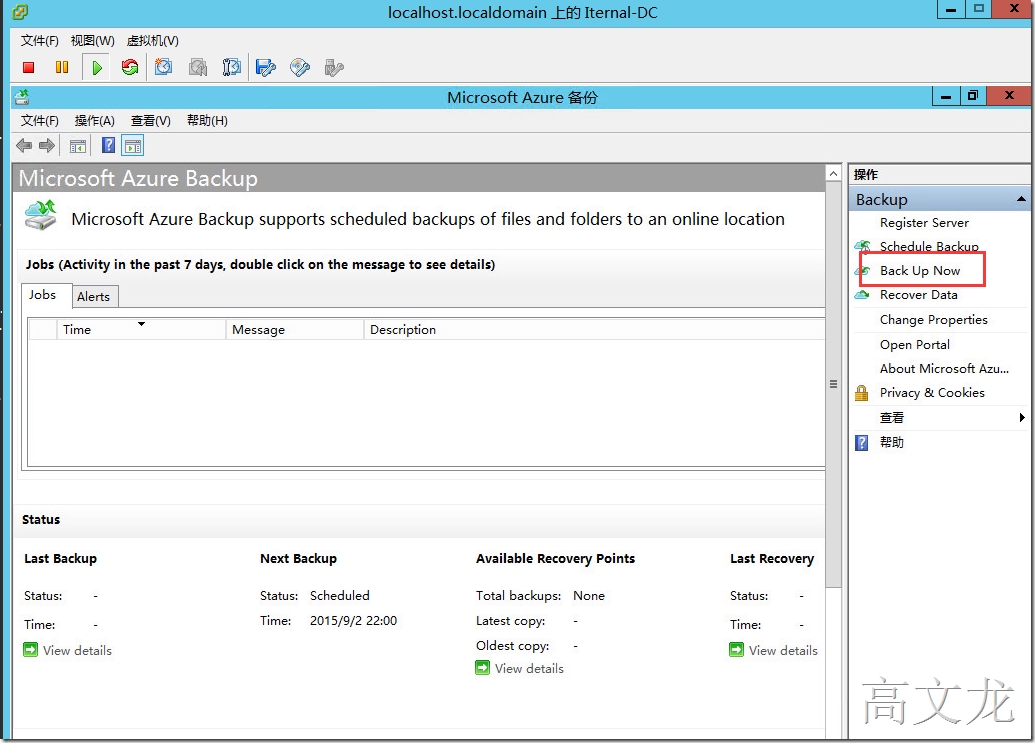Click the take snapshot toolbar icon
The height and width of the screenshot is (743, 1035).
[x=163, y=67]
